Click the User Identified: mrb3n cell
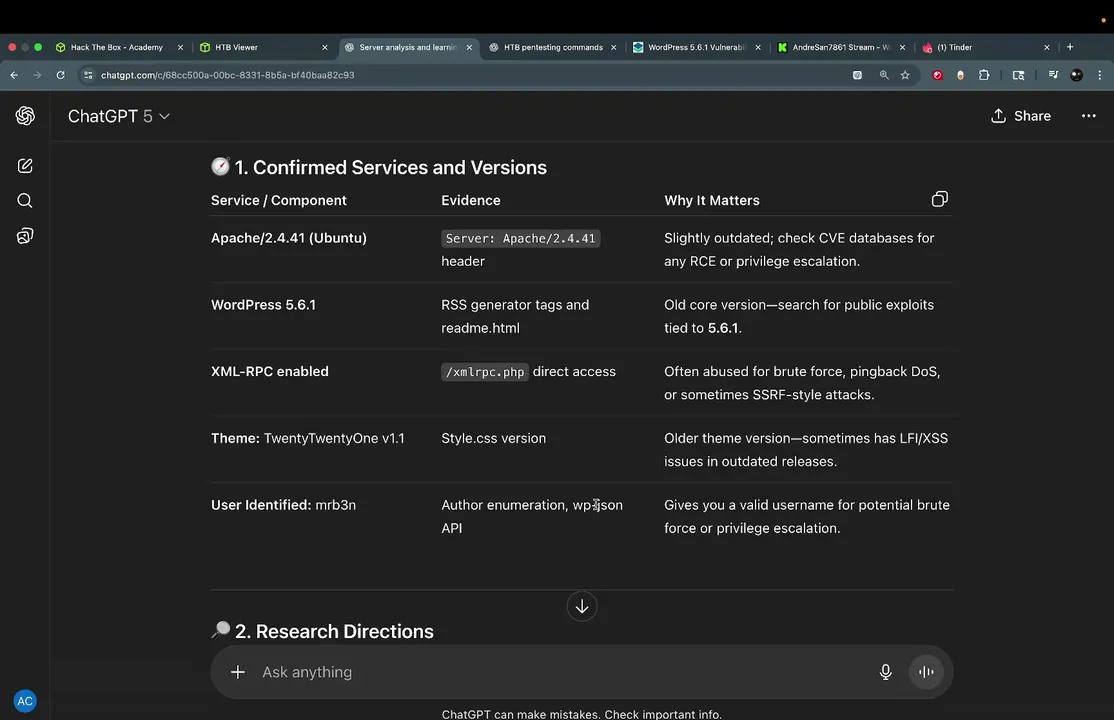 pyautogui.click(x=283, y=505)
